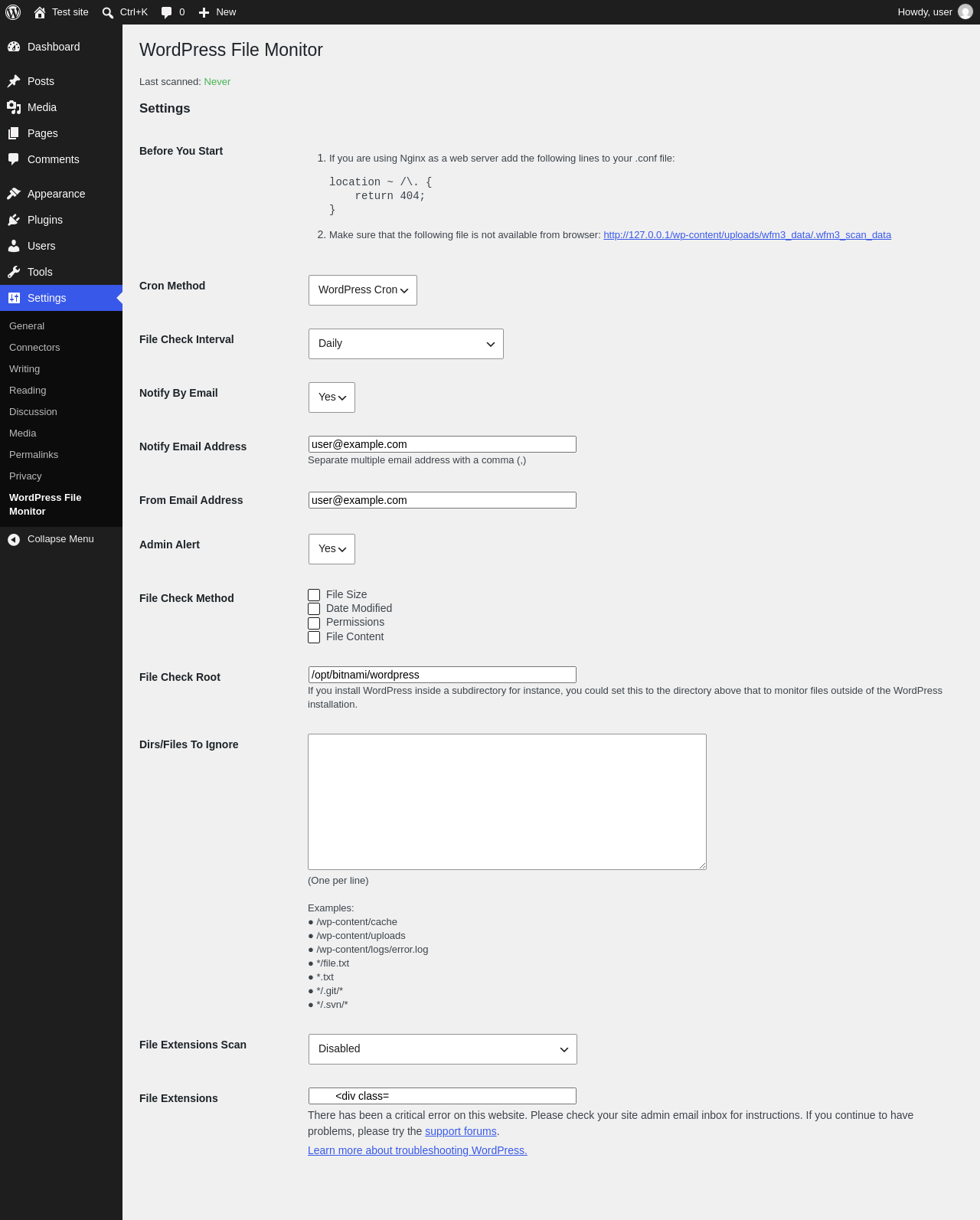Open the Admin Alert dropdown

click(x=332, y=549)
